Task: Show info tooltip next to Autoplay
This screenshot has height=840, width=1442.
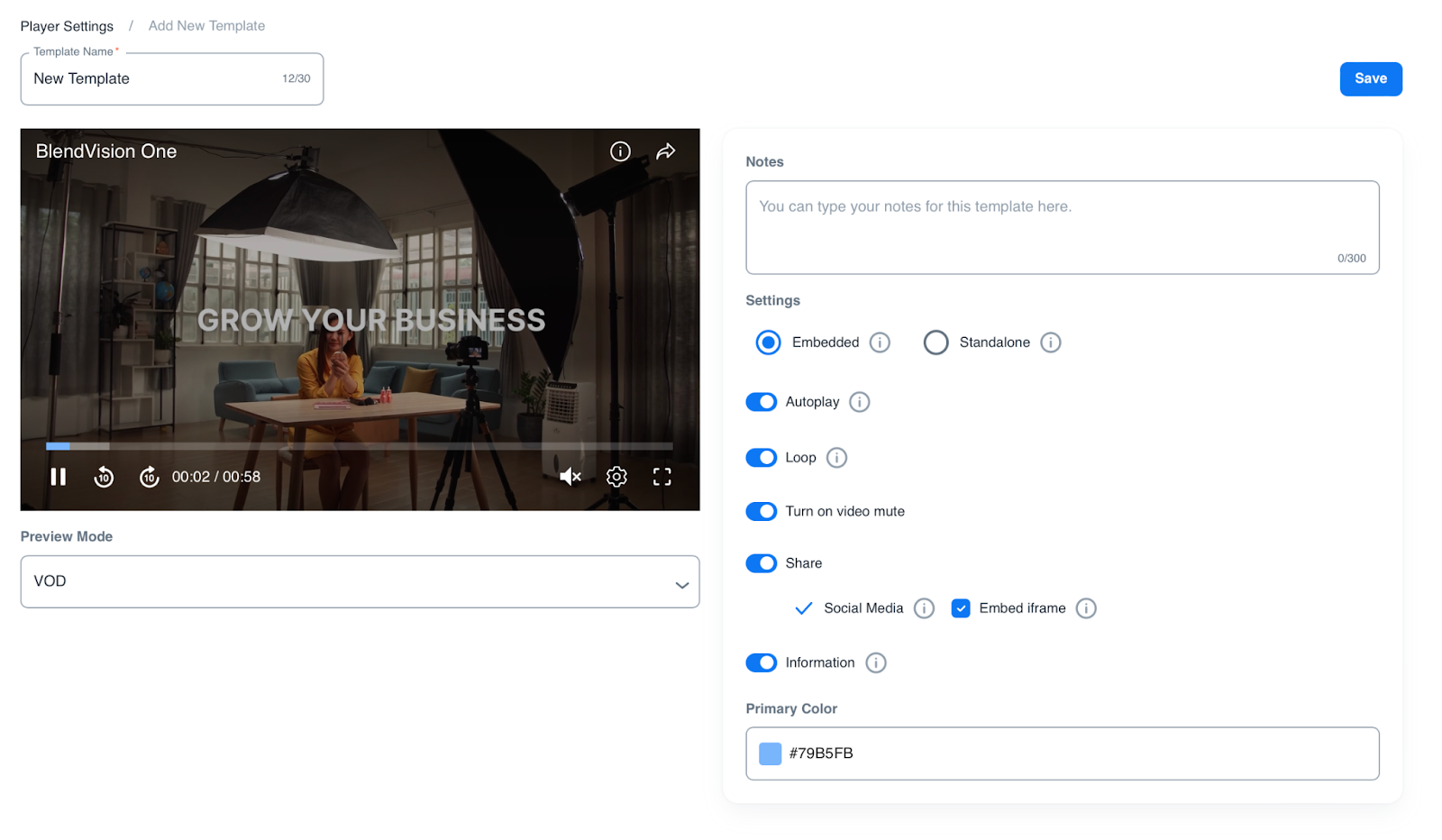Action: (x=860, y=402)
